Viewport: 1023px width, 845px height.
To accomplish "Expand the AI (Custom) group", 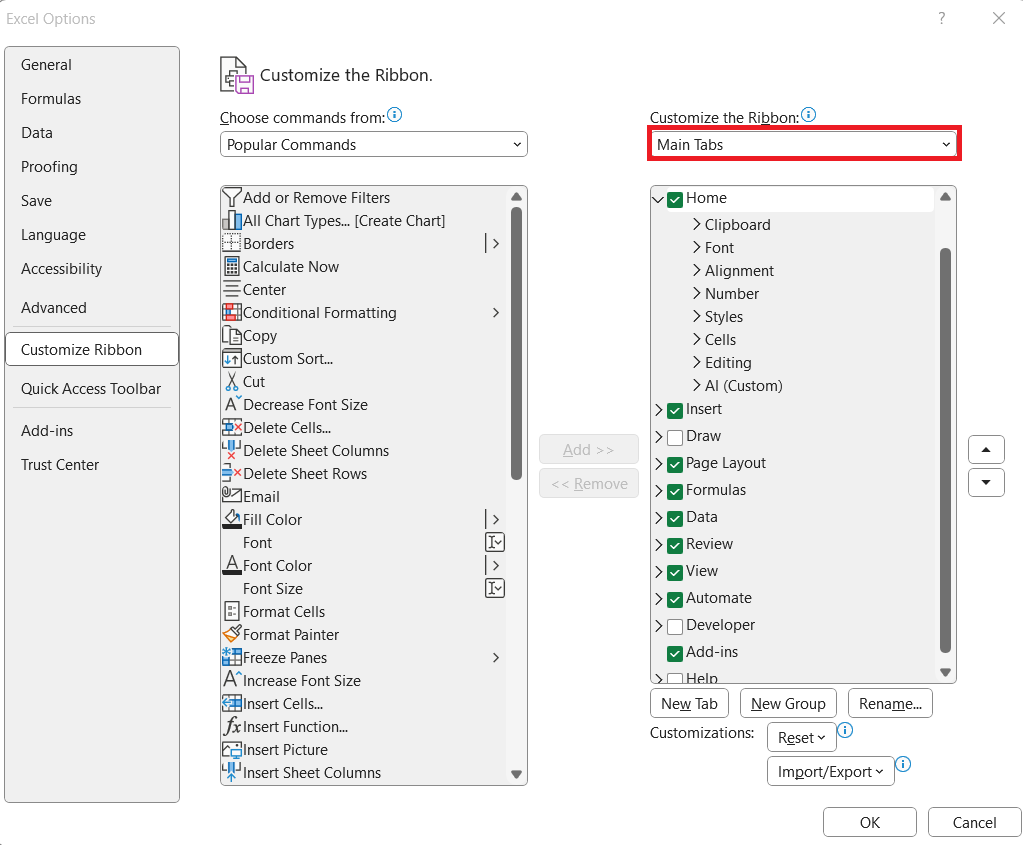I will click(x=696, y=385).
